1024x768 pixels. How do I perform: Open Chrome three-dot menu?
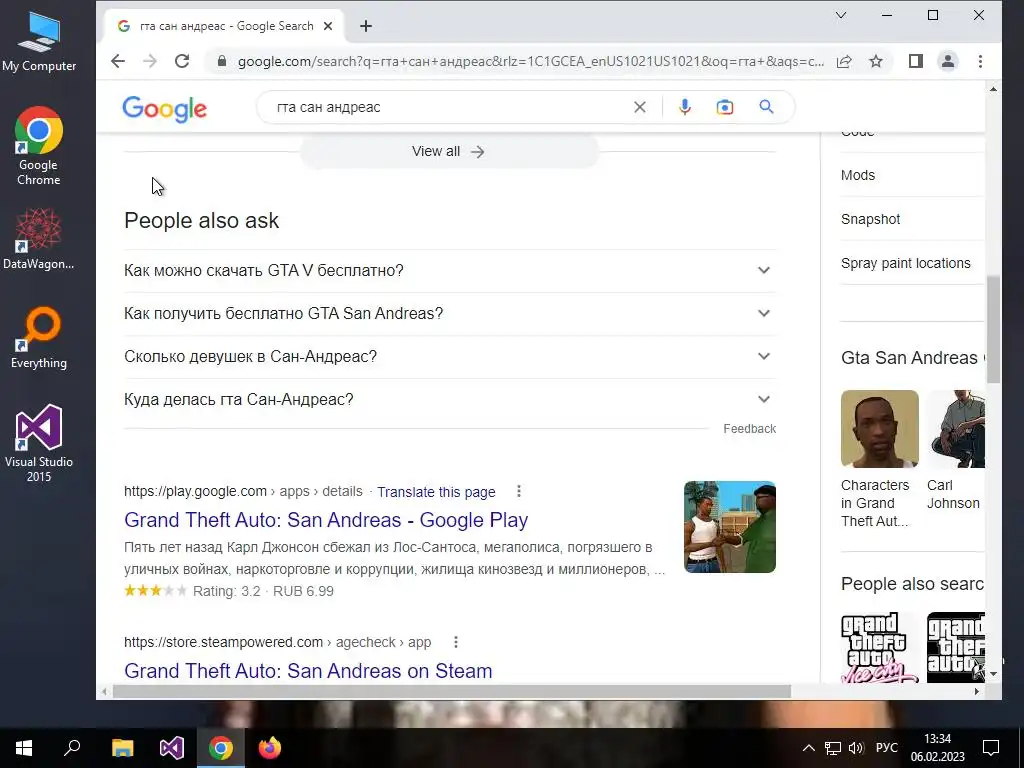tap(980, 61)
